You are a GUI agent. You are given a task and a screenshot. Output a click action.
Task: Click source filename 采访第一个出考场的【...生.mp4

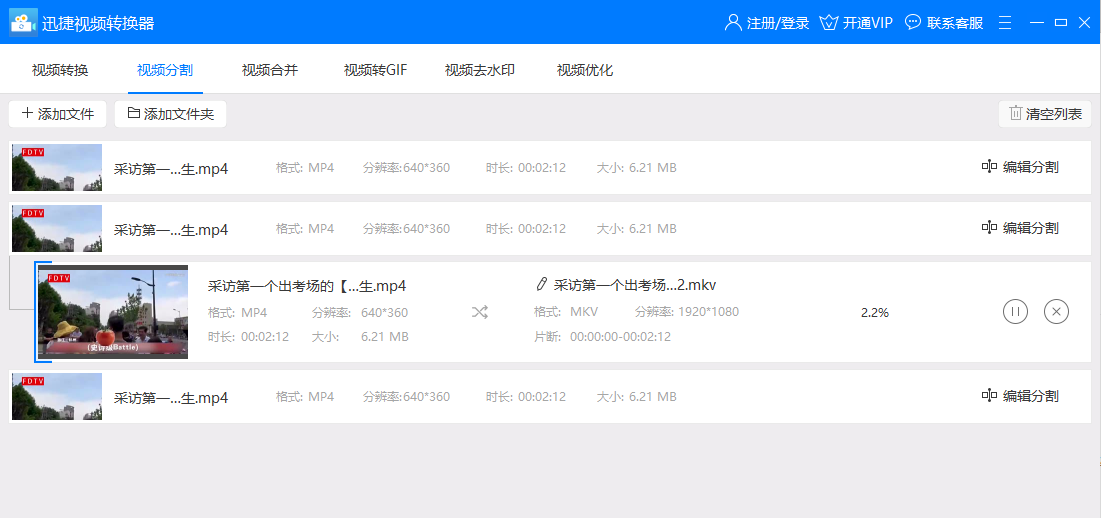pyautogui.click(x=307, y=286)
